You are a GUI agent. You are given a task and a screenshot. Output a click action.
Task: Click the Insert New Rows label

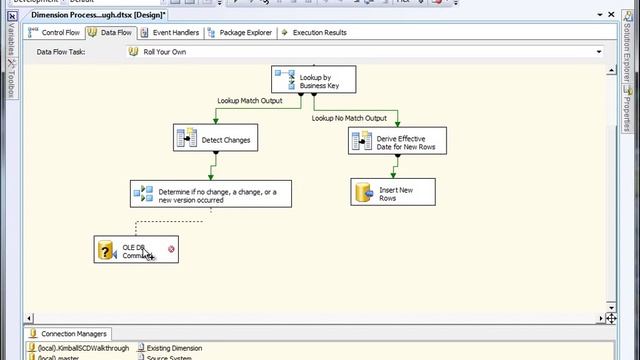pos(396,194)
